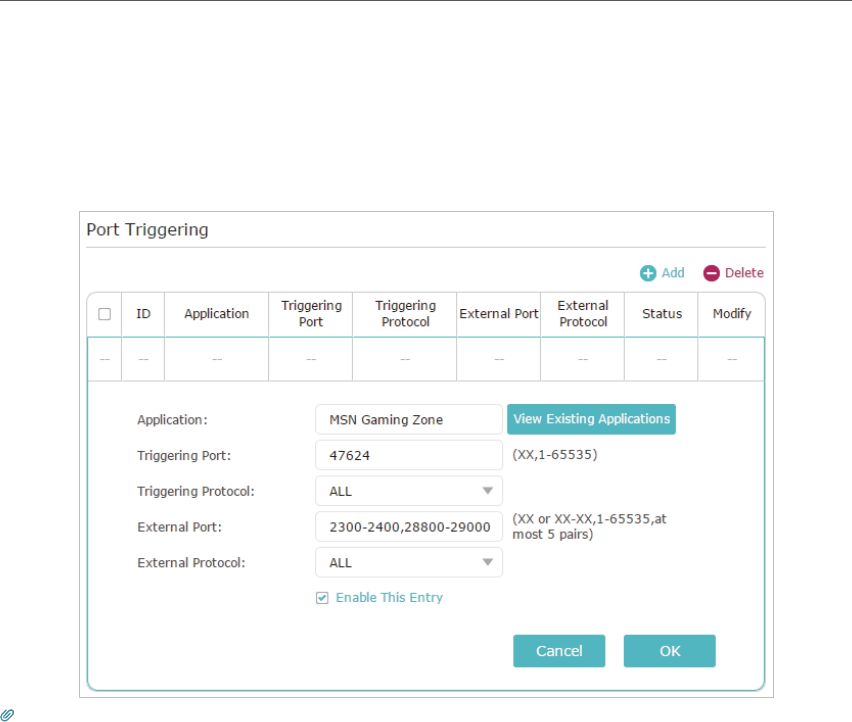The width and height of the screenshot is (852, 722).
Task: Click View Existing Applications button
Action: [591, 419]
